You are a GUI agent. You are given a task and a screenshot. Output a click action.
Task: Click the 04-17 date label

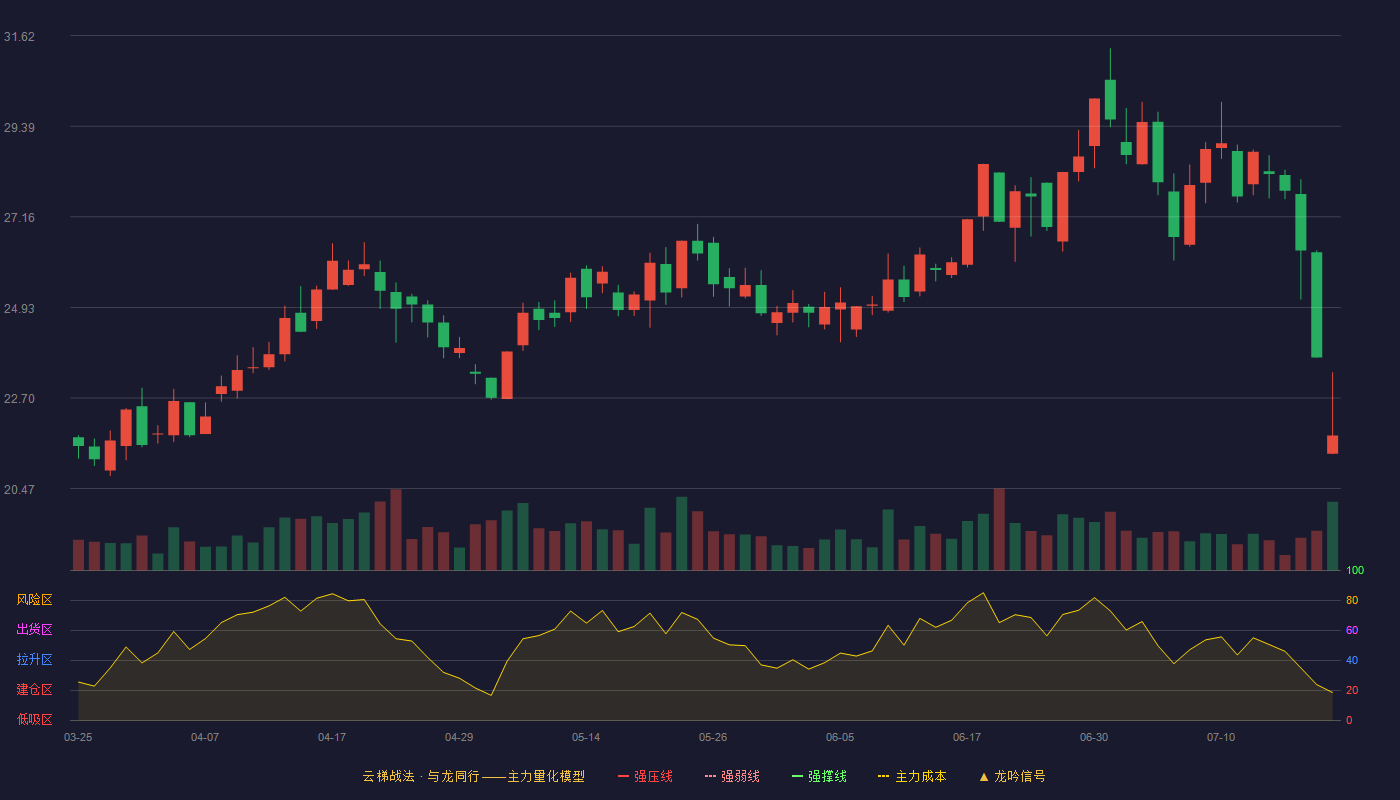332,737
